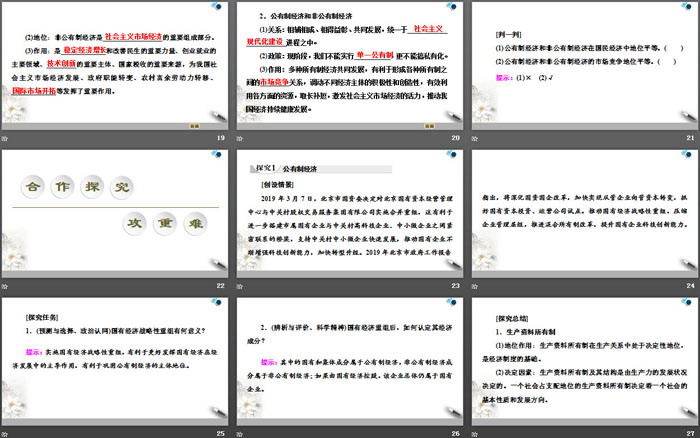700x438 pixels.
Task: Select the 合作探究 section title slide
Action: [x=116, y=211]
